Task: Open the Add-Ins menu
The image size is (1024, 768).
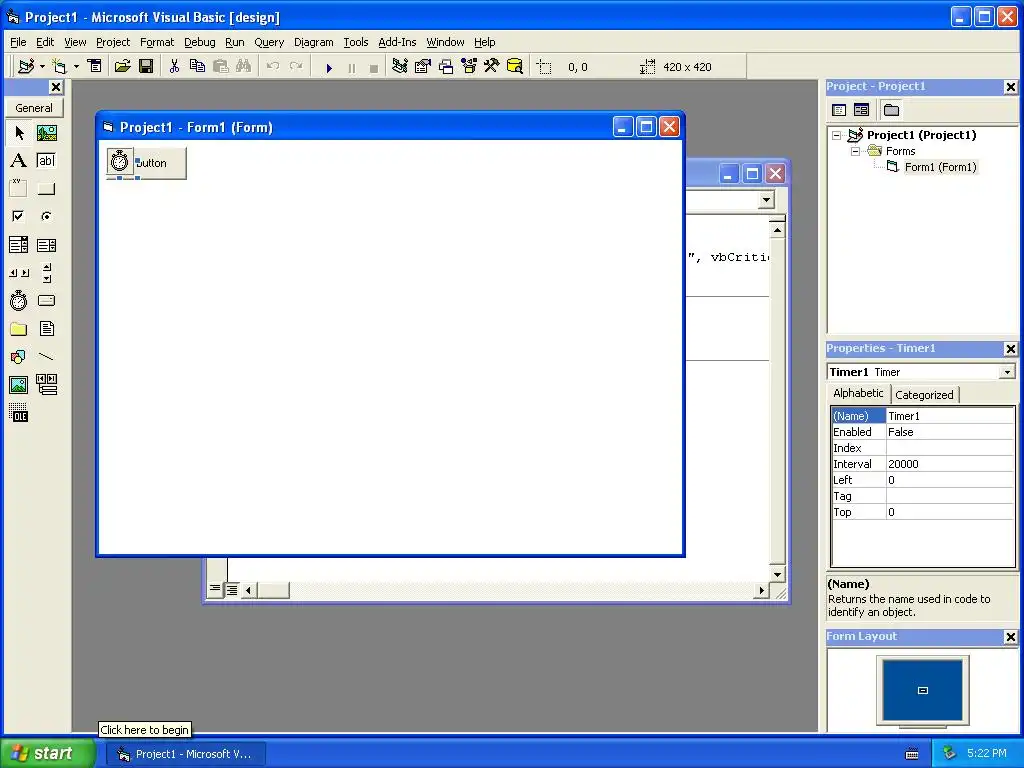Action: (x=397, y=42)
